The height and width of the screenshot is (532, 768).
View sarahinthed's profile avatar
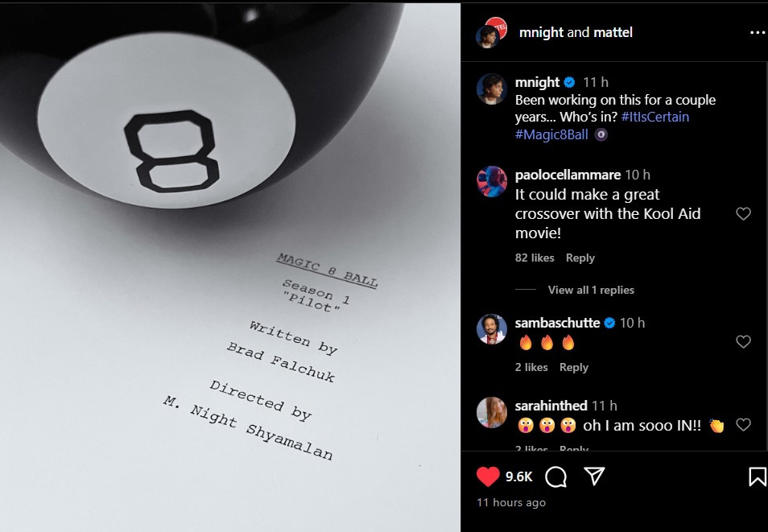click(x=492, y=412)
